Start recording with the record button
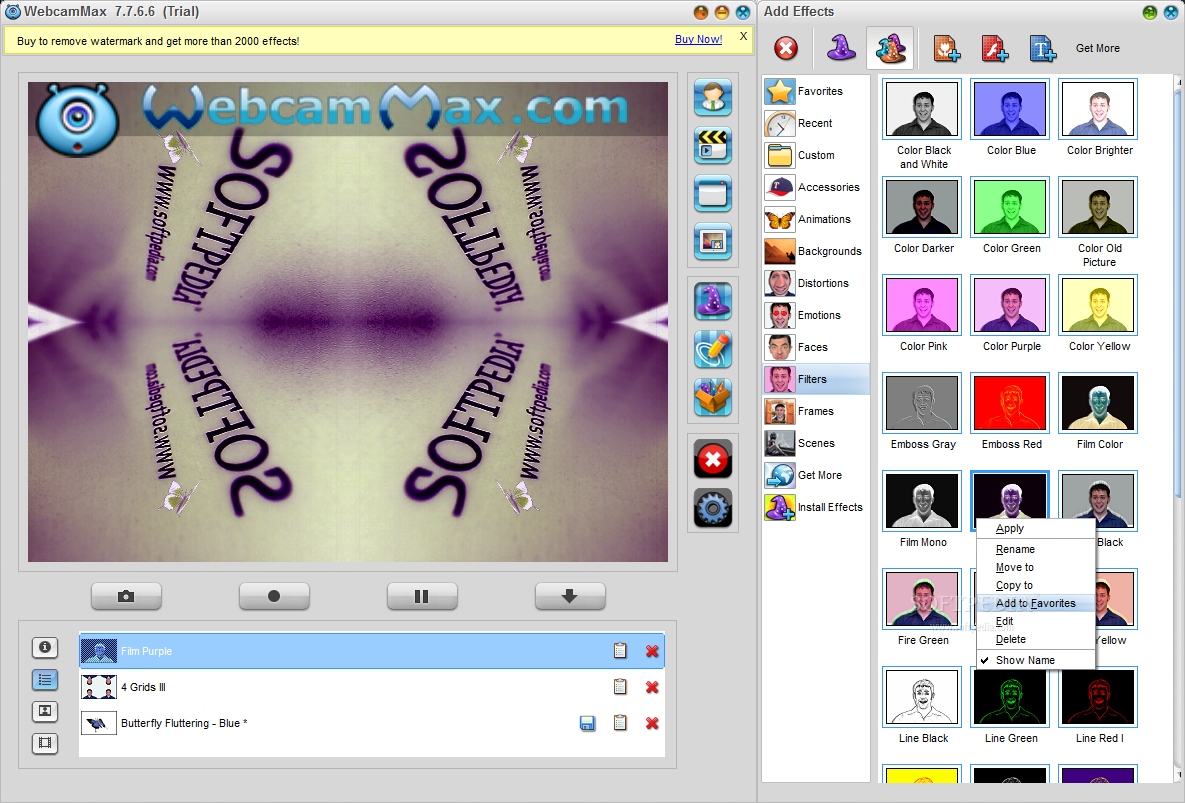The width and height of the screenshot is (1185, 803). [274, 596]
